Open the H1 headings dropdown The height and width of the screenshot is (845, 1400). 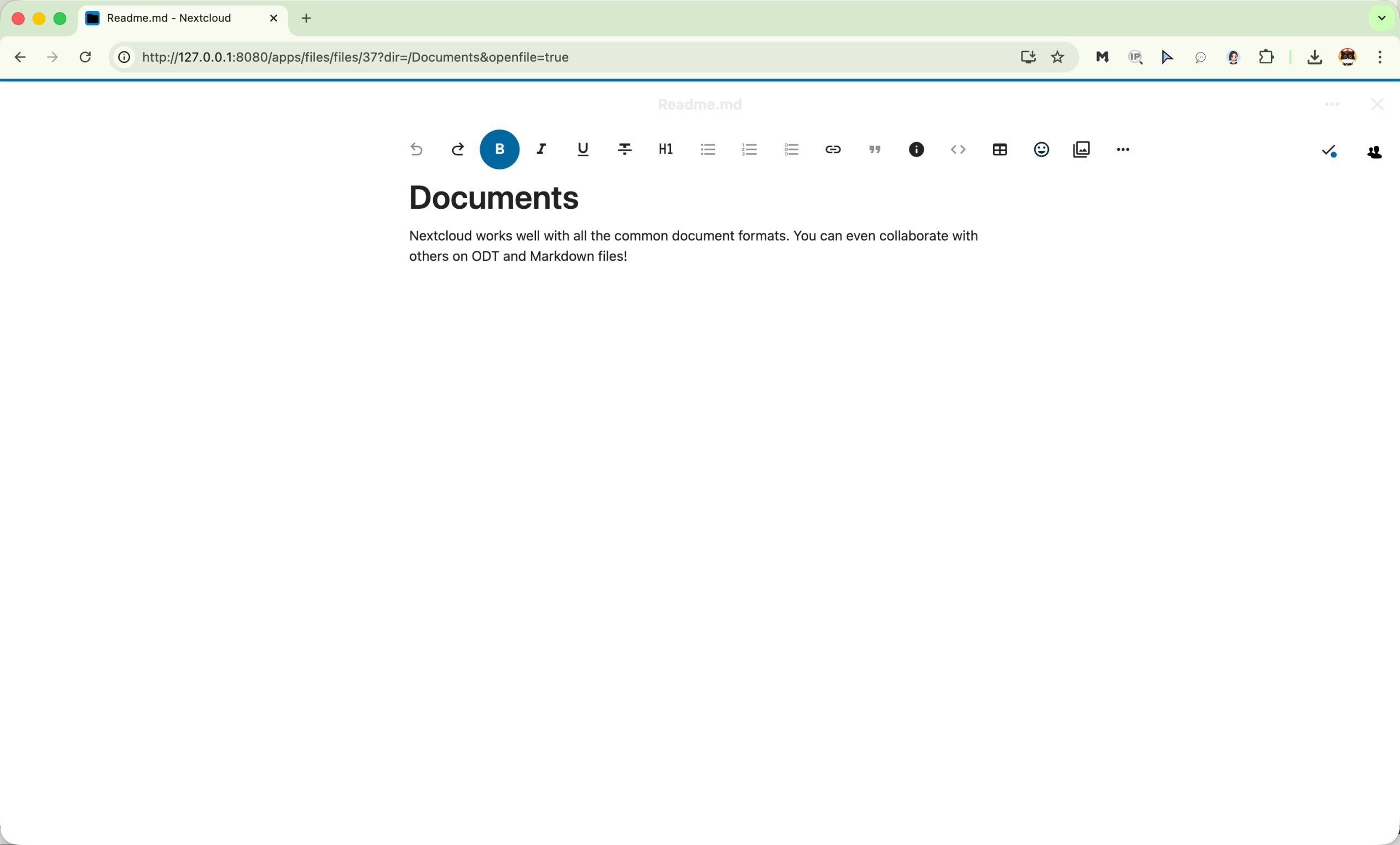coord(666,149)
